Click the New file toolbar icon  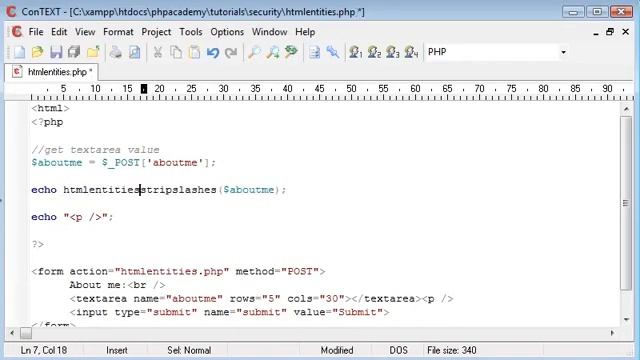[19, 52]
